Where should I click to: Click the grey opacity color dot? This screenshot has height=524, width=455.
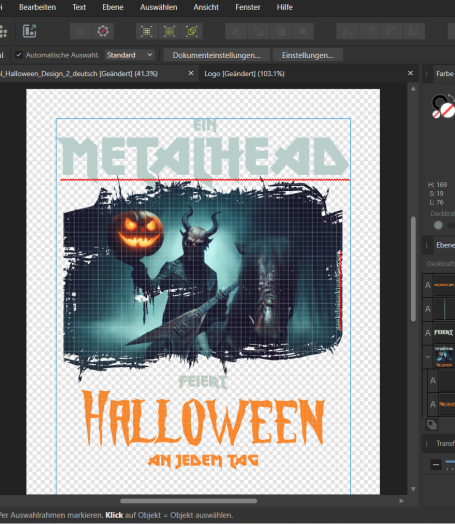point(438,225)
